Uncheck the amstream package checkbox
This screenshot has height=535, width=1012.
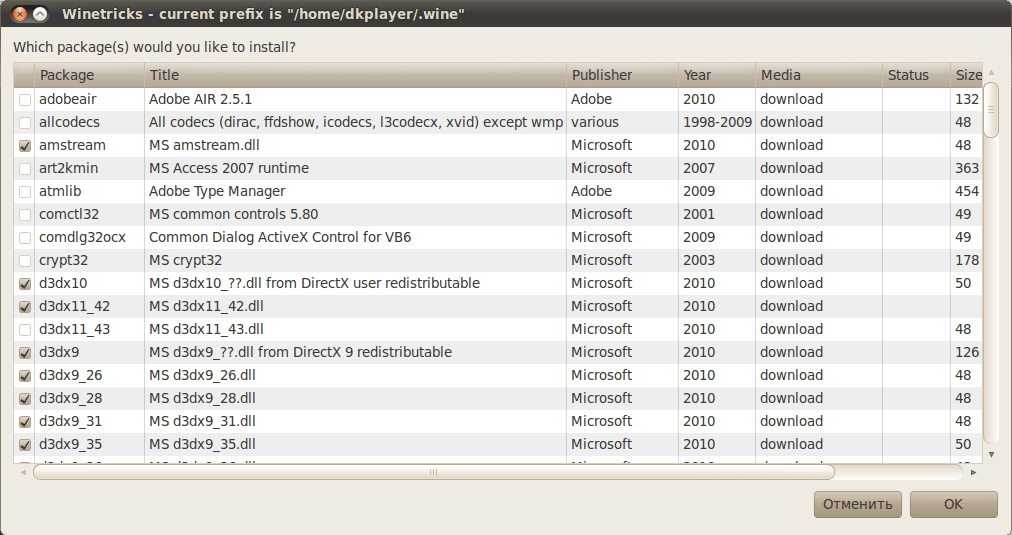(x=24, y=146)
